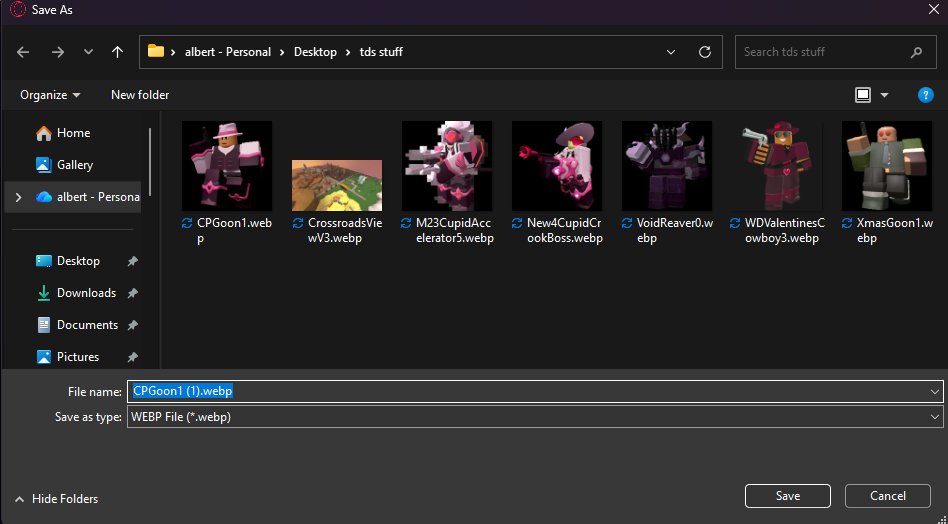948x524 pixels.
Task: Click sync status icon beside WDValentinesCowboy3.webp
Action: pos(735,224)
